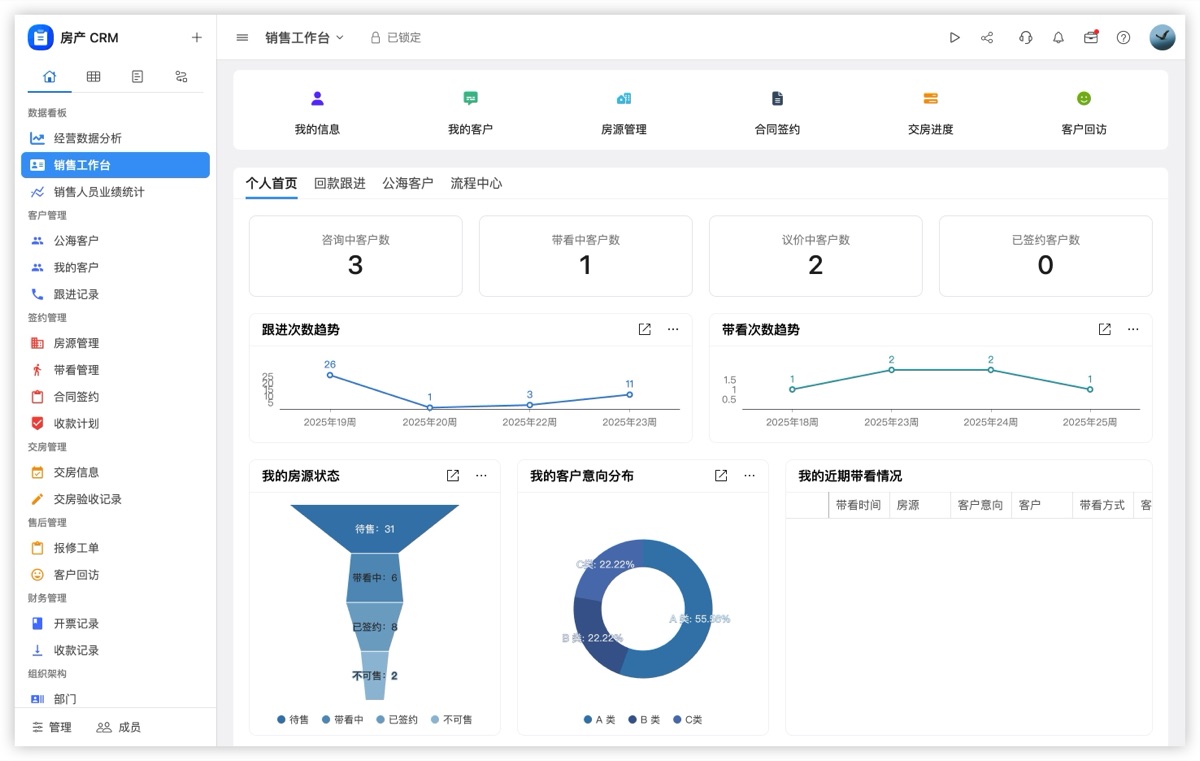This screenshot has height=761, width=1200.
Task: Click the 已锁定 lock indicator
Action: pos(396,38)
